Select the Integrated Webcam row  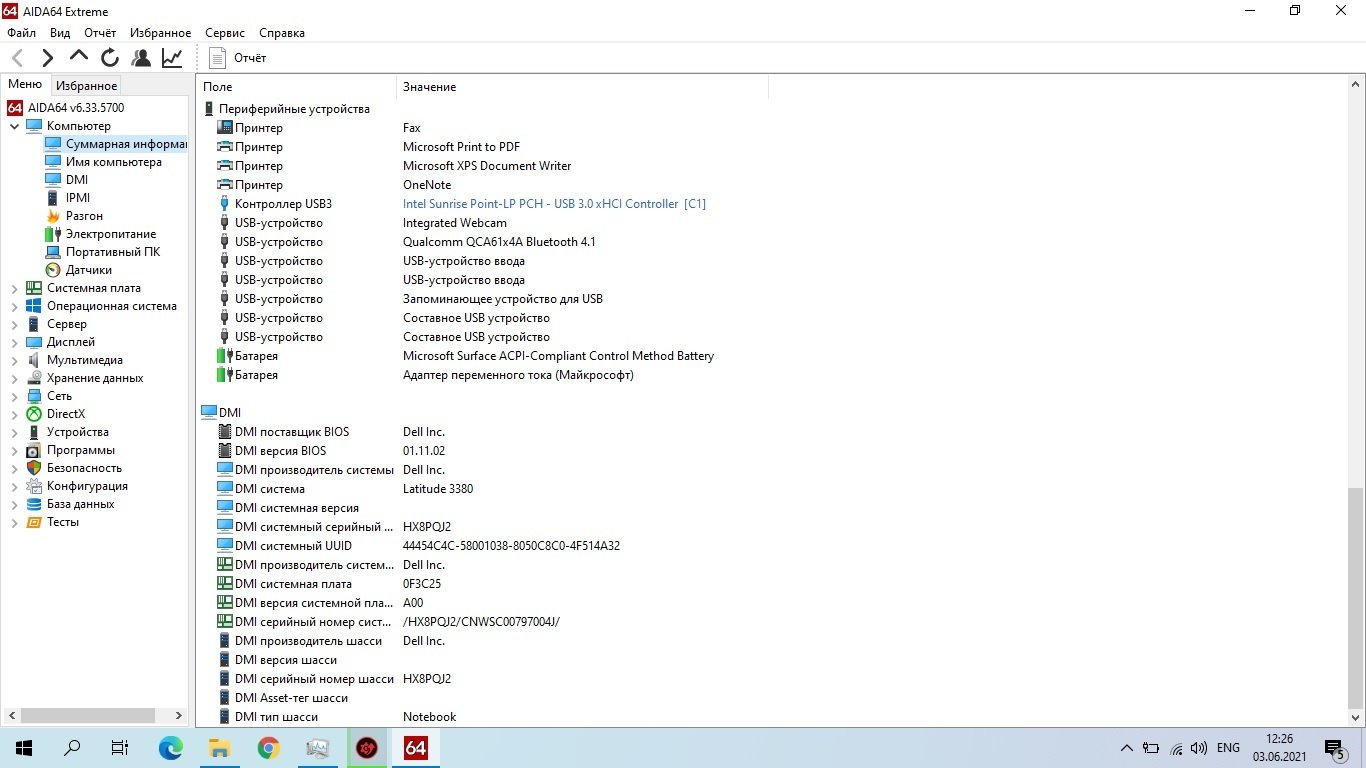455,223
